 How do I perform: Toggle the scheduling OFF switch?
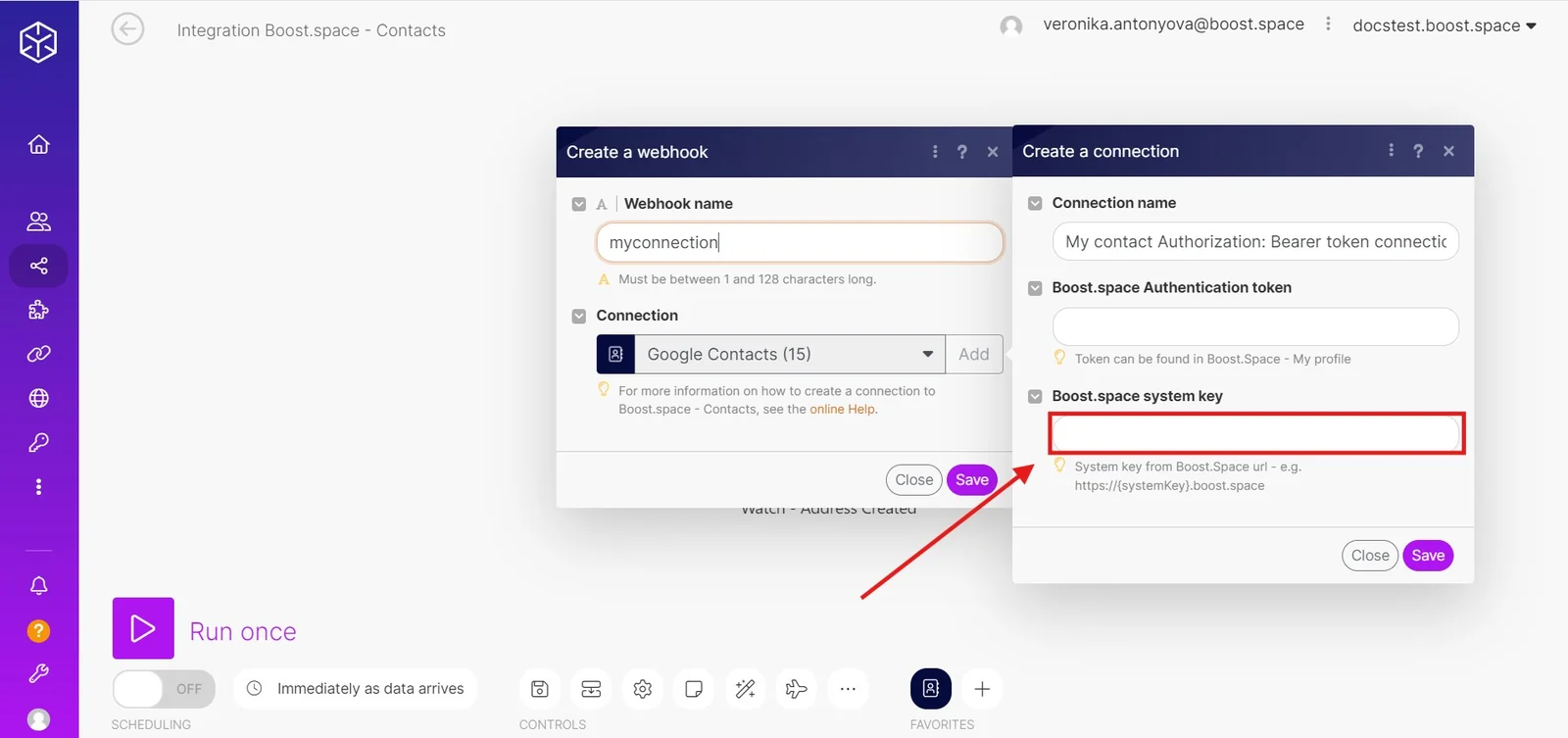coord(164,689)
